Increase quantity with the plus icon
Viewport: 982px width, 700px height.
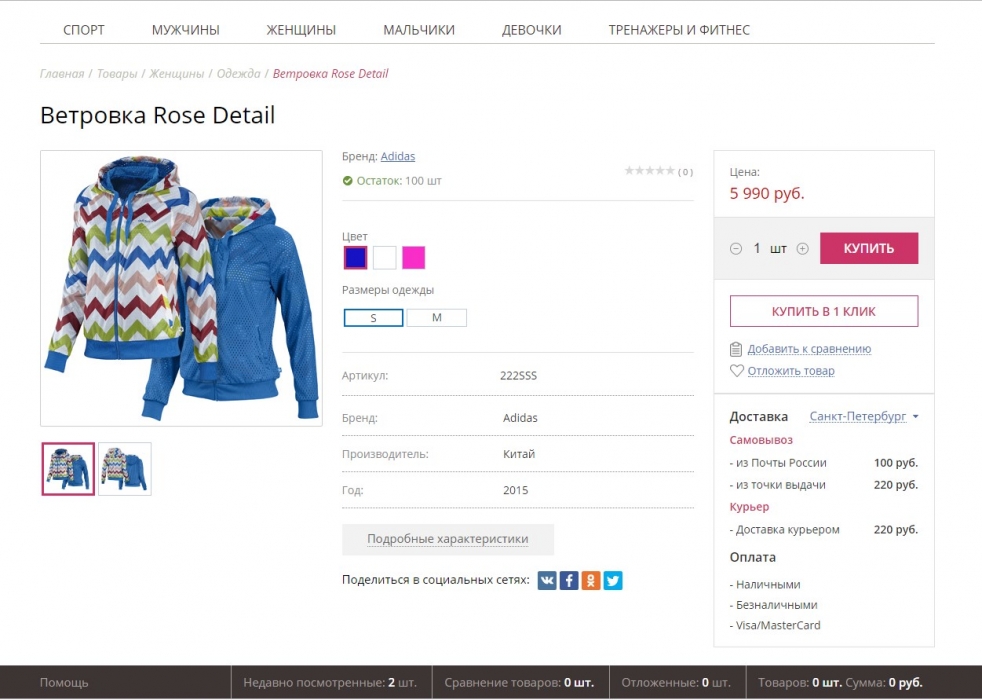[802, 249]
